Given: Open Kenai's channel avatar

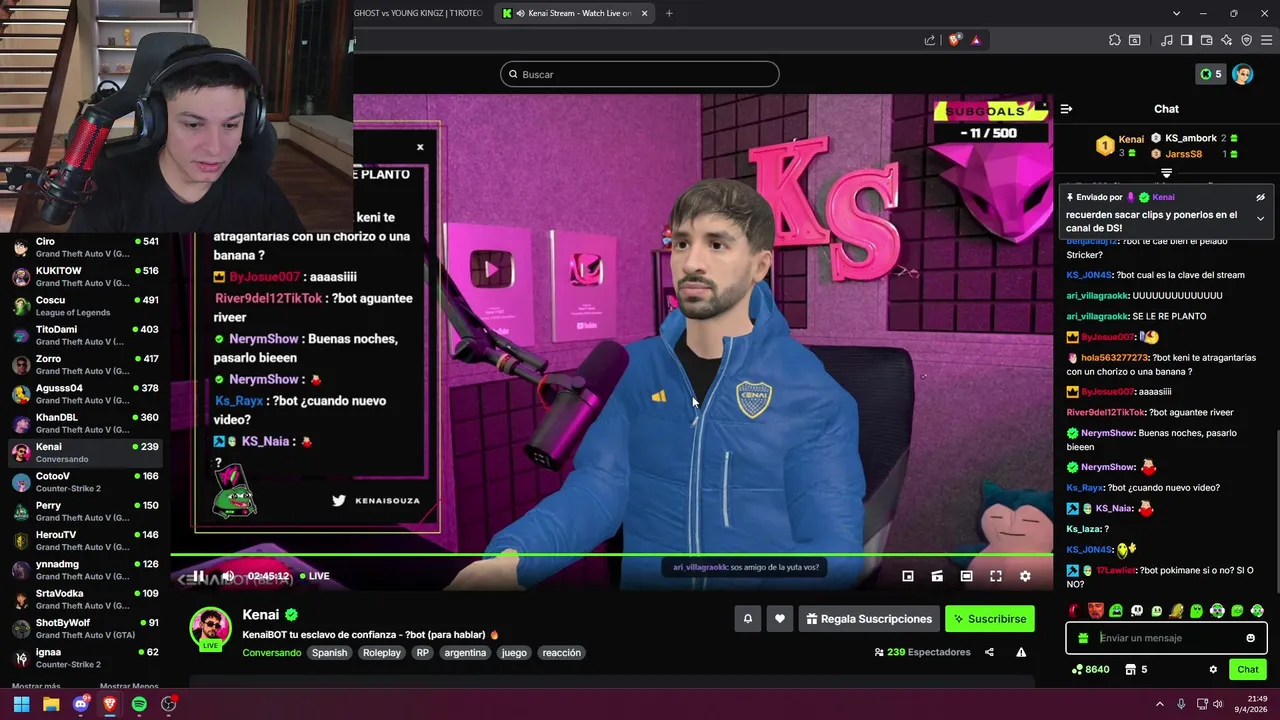Looking at the screenshot, I should click(x=210, y=628).
